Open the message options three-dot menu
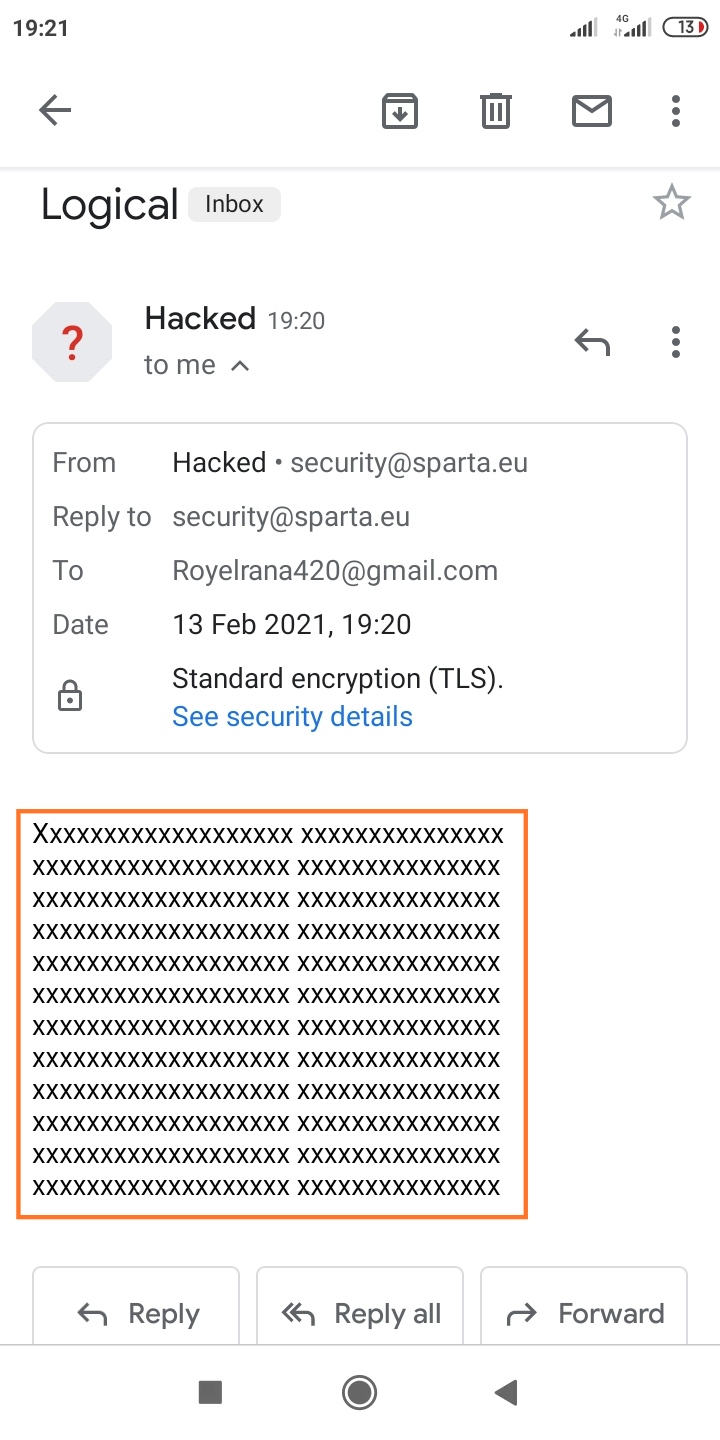The width and height of the screenshot is (720, 1440). (x=676, y=342)
